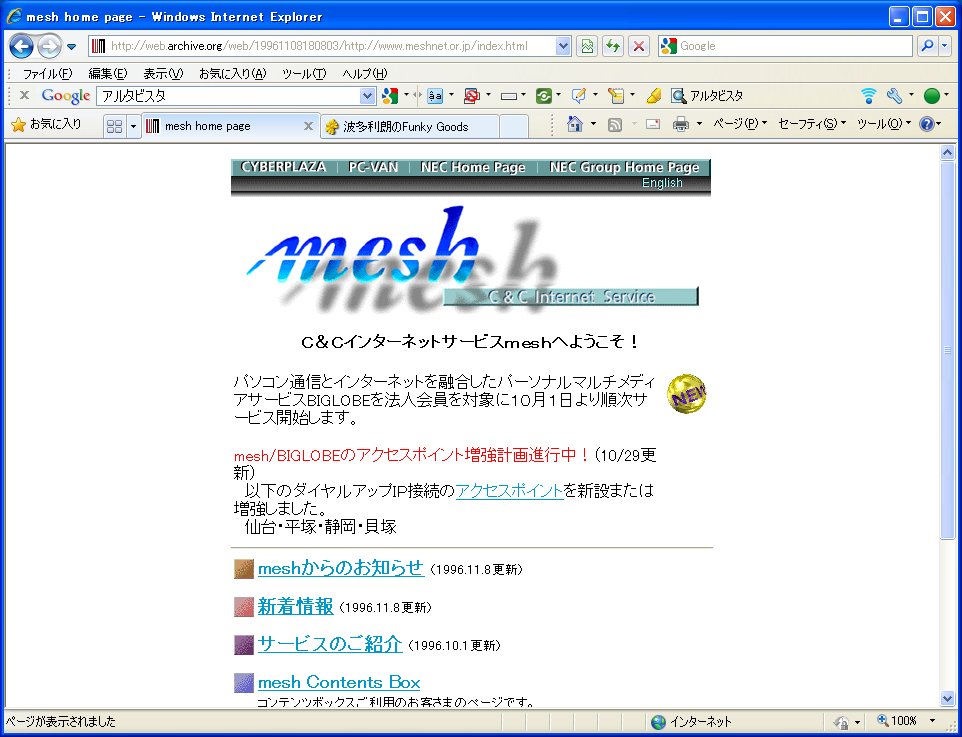Click the notepad AutoFill icon
This screenshot has width=962, height=737.
point(615,96)
